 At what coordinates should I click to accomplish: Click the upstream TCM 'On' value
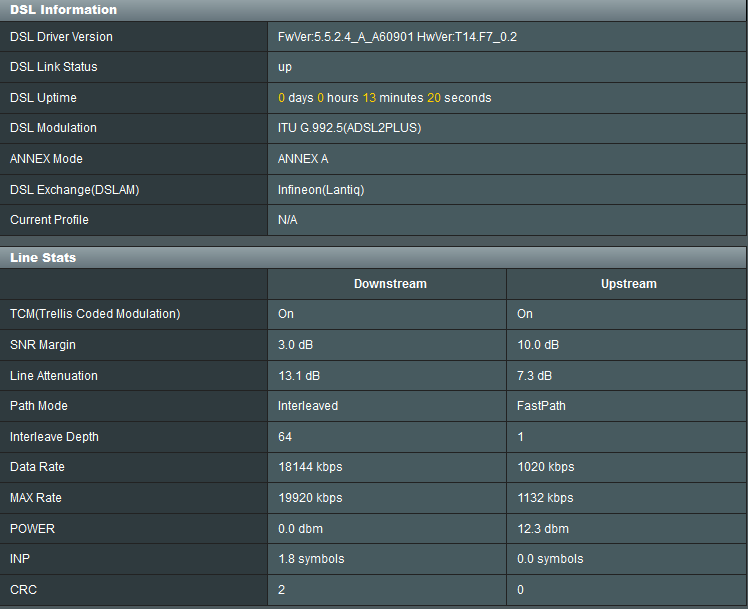525,314
